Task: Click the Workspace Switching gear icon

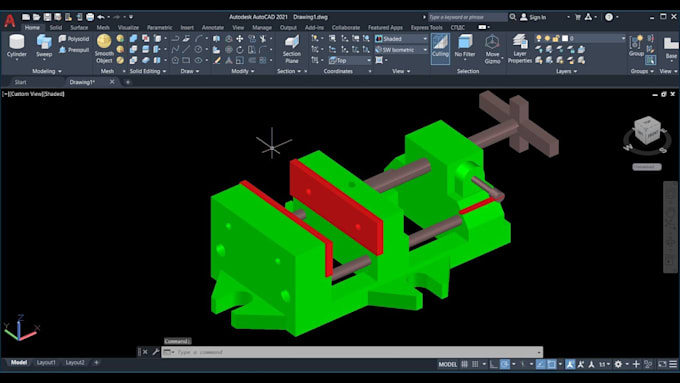Action: pos(618,364)
